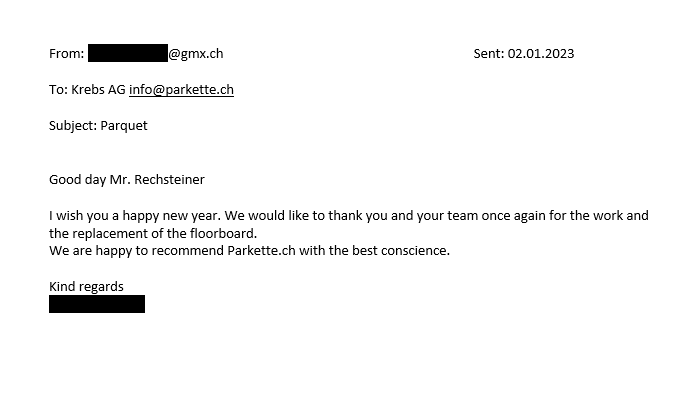
Task: Click the word 'recommend' in the body
Action: click(188, 251)
